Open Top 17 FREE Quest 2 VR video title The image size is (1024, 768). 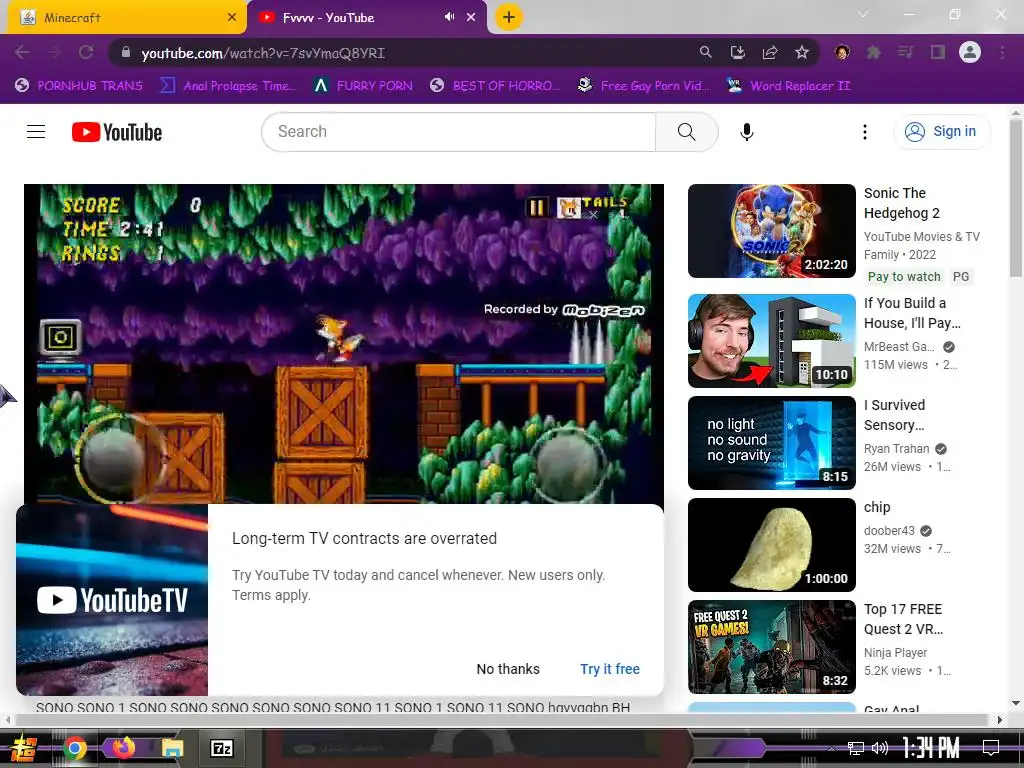click(903, 619)
